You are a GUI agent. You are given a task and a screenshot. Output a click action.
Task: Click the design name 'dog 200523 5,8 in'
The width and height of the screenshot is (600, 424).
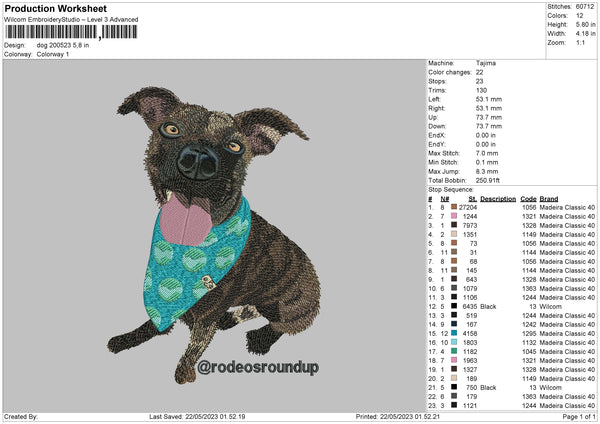[x=63, y=45]
